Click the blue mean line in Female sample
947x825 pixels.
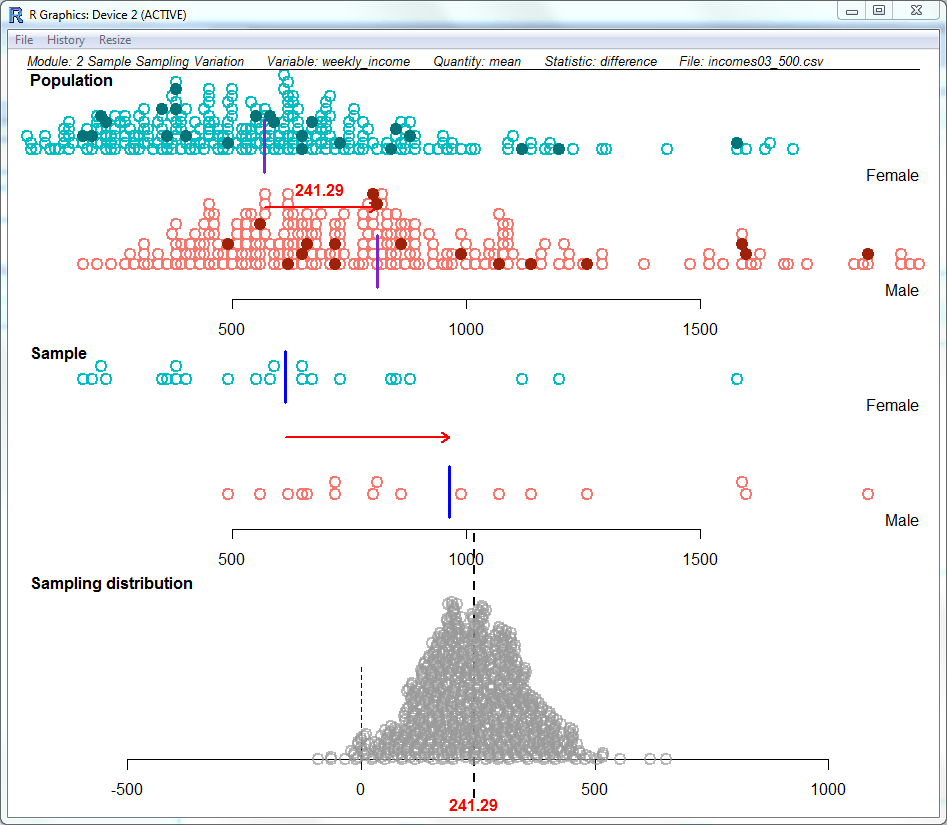[x=286, y=377]
